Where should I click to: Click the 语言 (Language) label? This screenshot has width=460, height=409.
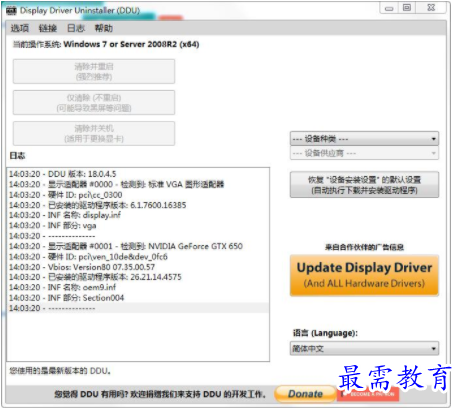pos(325,333)
